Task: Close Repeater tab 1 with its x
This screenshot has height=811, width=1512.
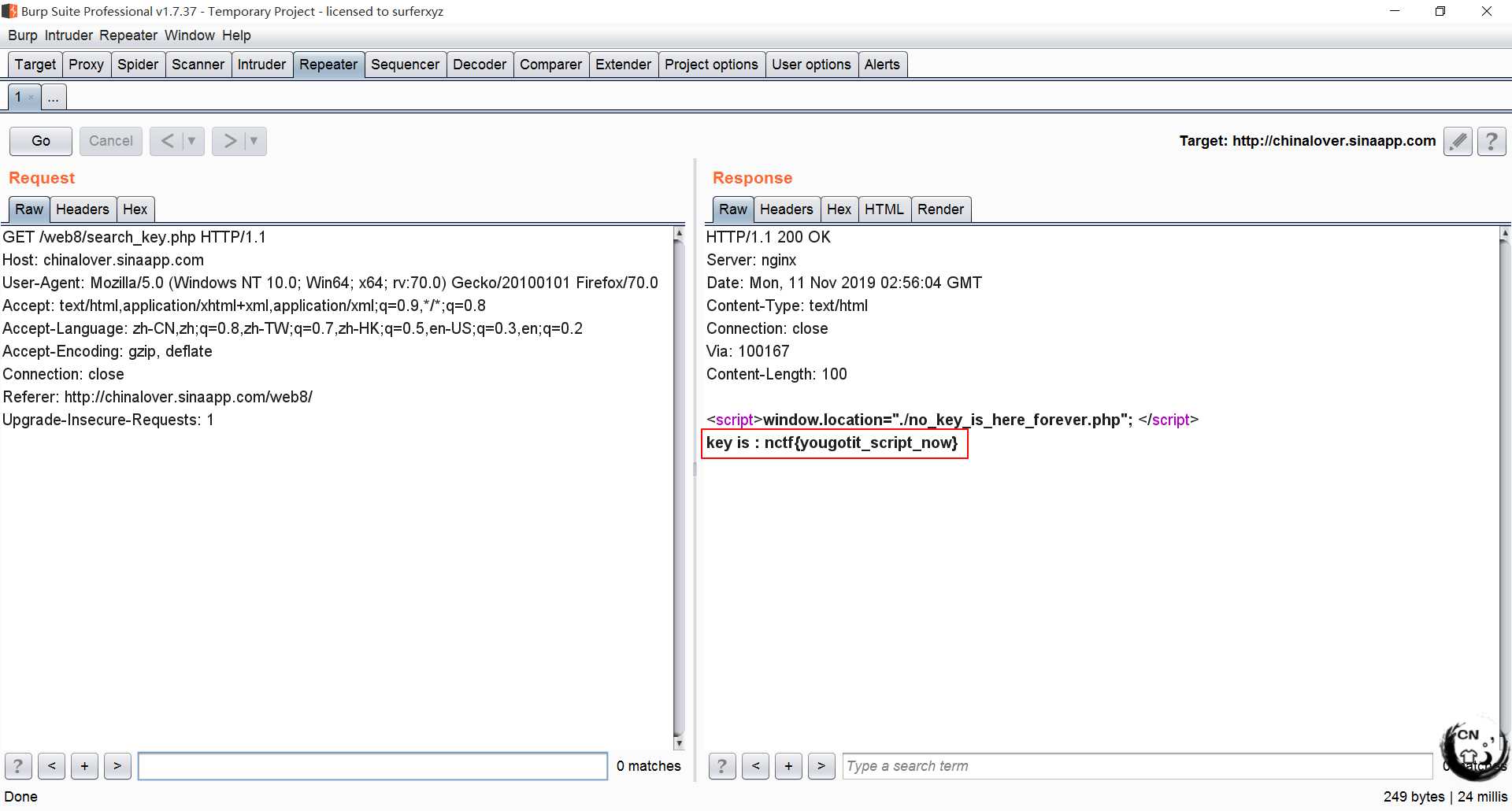Action: click(x=31, y=98)
